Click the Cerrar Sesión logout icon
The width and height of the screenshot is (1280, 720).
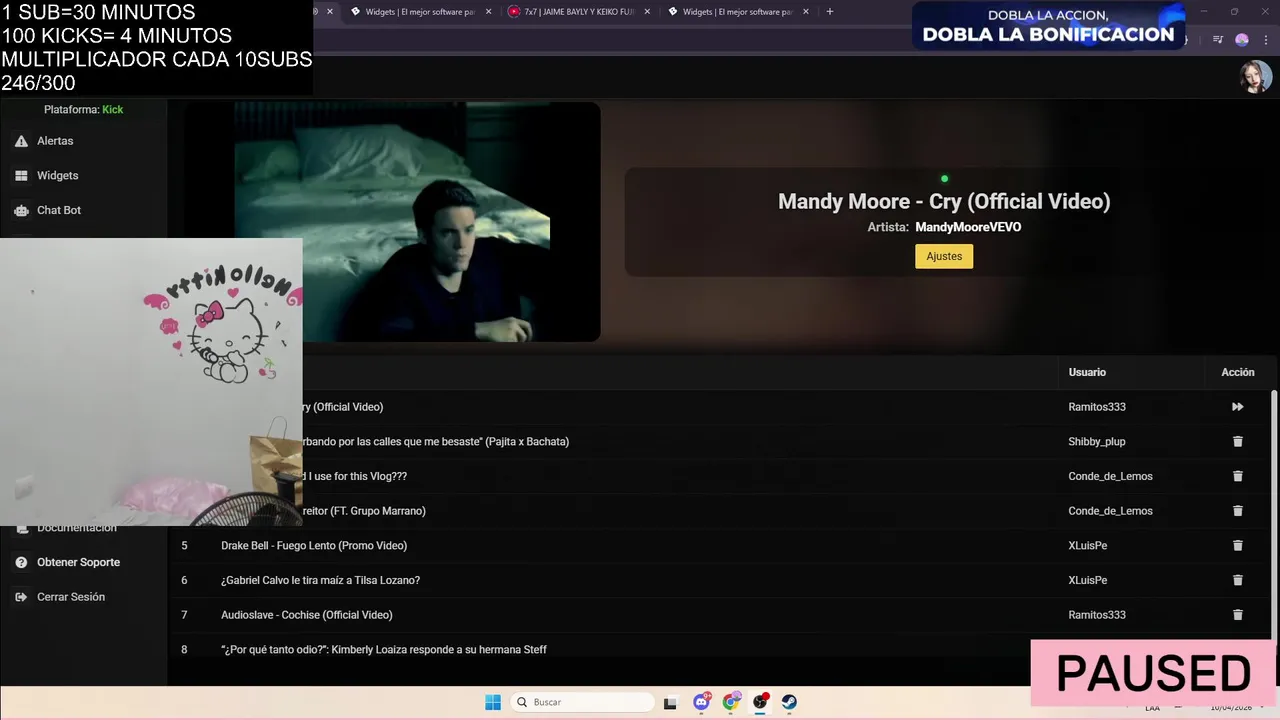pos(21,597)
